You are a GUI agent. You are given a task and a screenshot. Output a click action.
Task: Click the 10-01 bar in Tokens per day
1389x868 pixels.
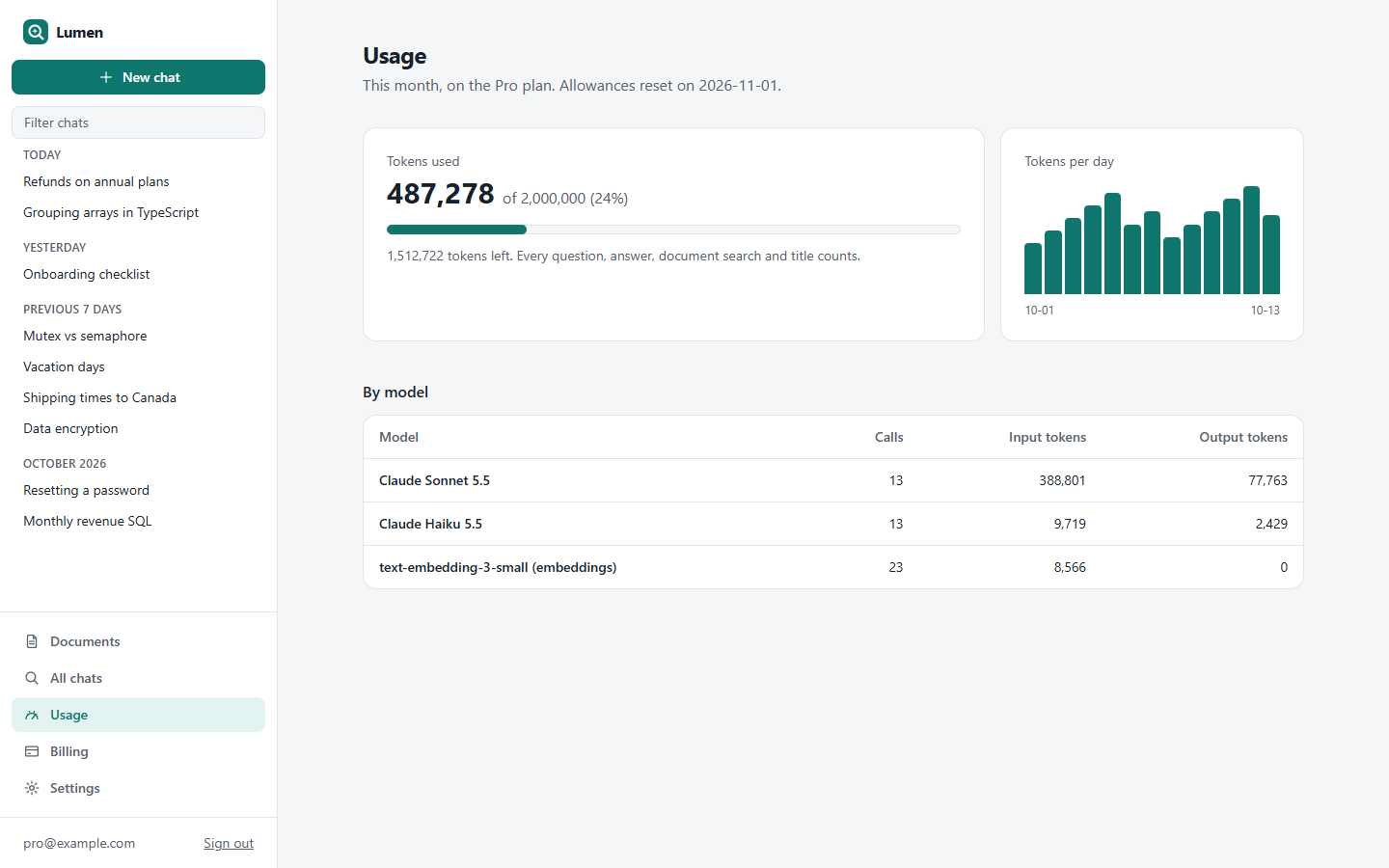coord(1033,268)
